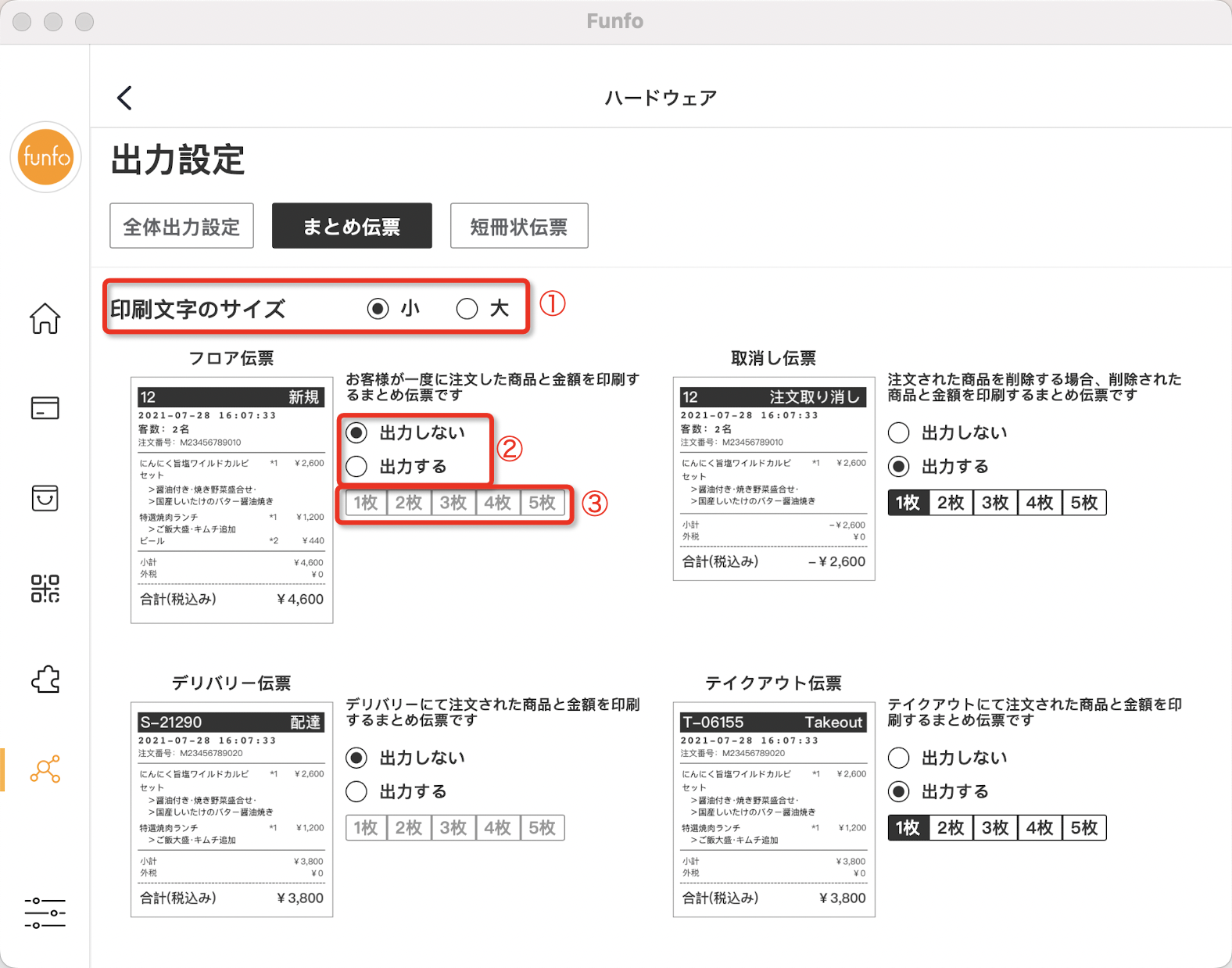
Task: Click the テイクアウト伝票 receipt preview
Action: pyautogui.click(x=774, y=809)
